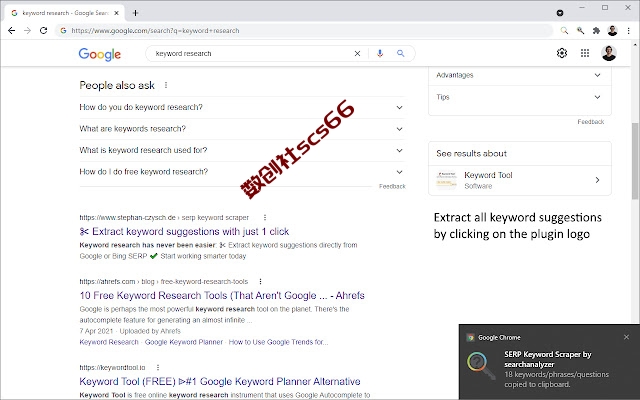
Task: Click the https://keywordtool.io URL text
Action: coord(112,367)
